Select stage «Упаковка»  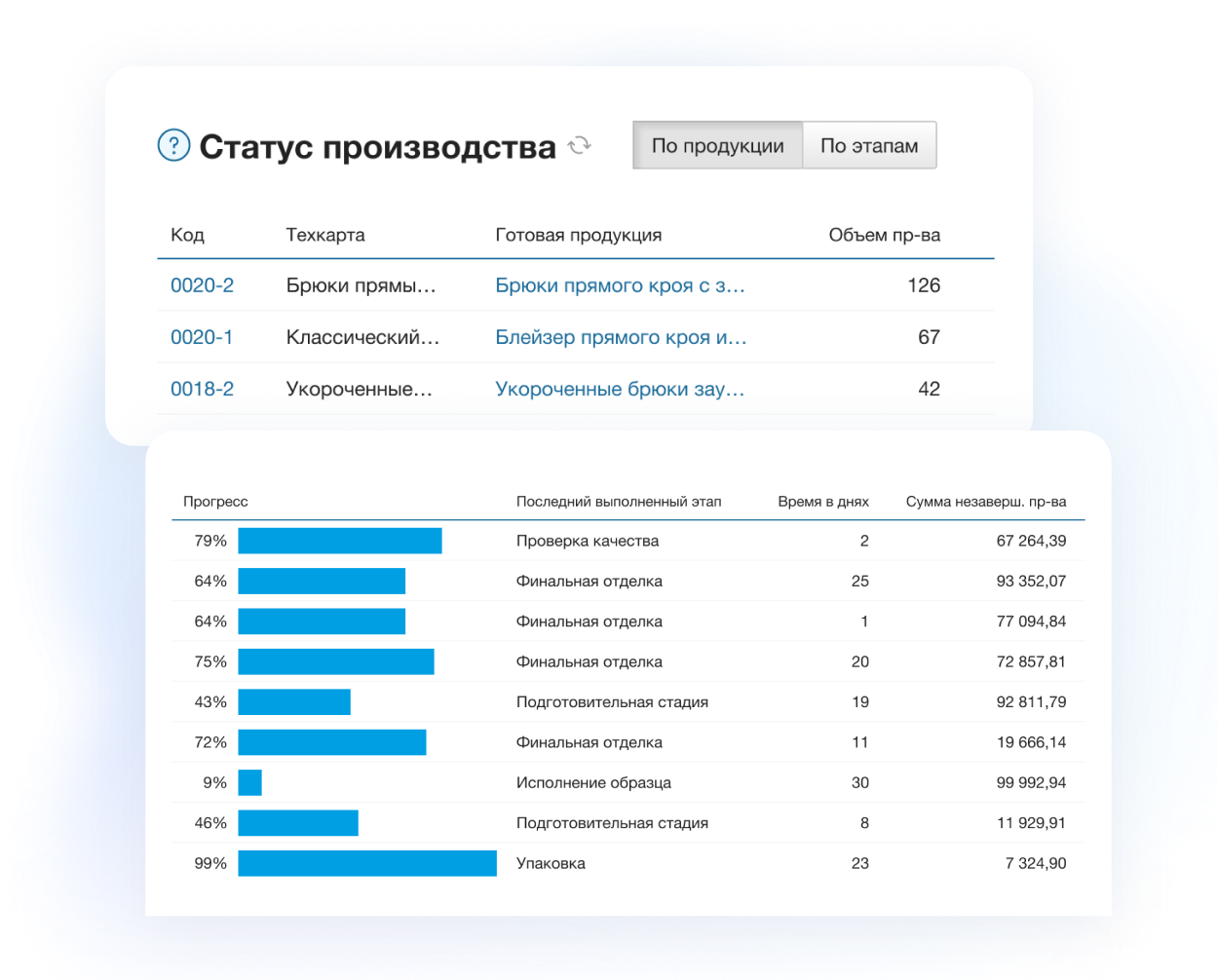pyautogui.click(x=551, y=863)
